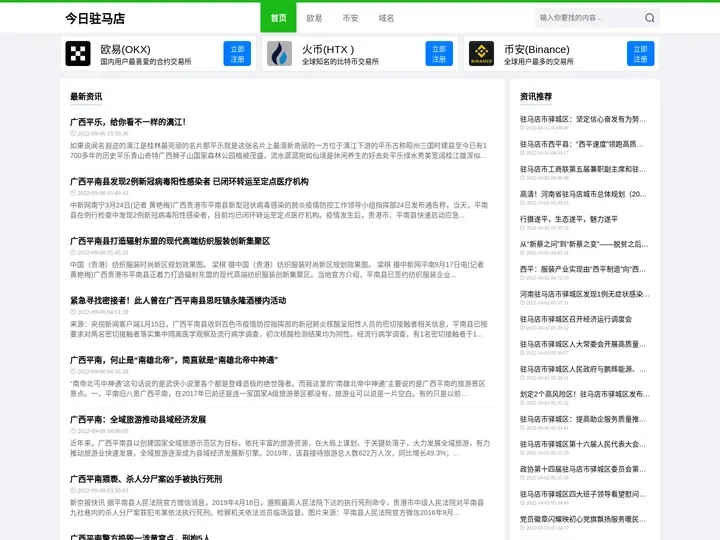Click 立即注册 button for 欧易(OKX)
720x540 pixels.
click(237, 54)
